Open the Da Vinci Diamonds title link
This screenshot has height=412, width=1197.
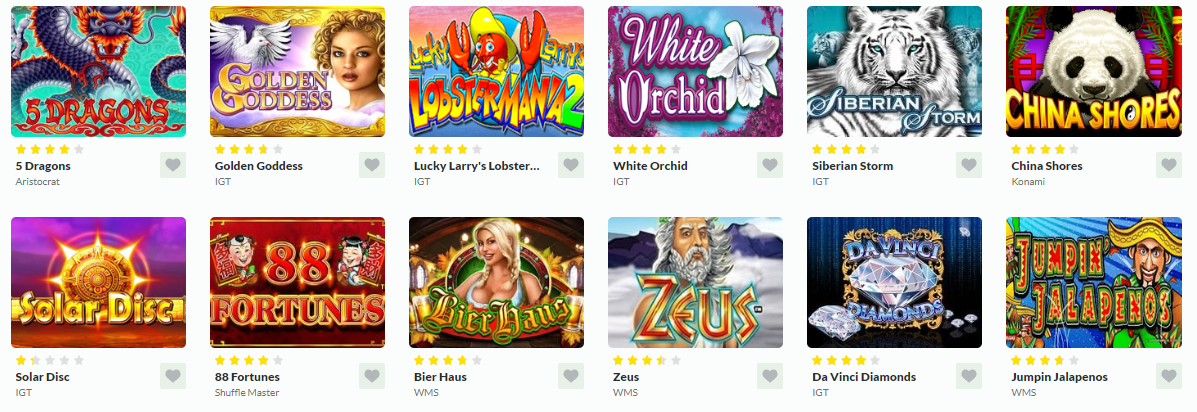[x=864, y=377]
